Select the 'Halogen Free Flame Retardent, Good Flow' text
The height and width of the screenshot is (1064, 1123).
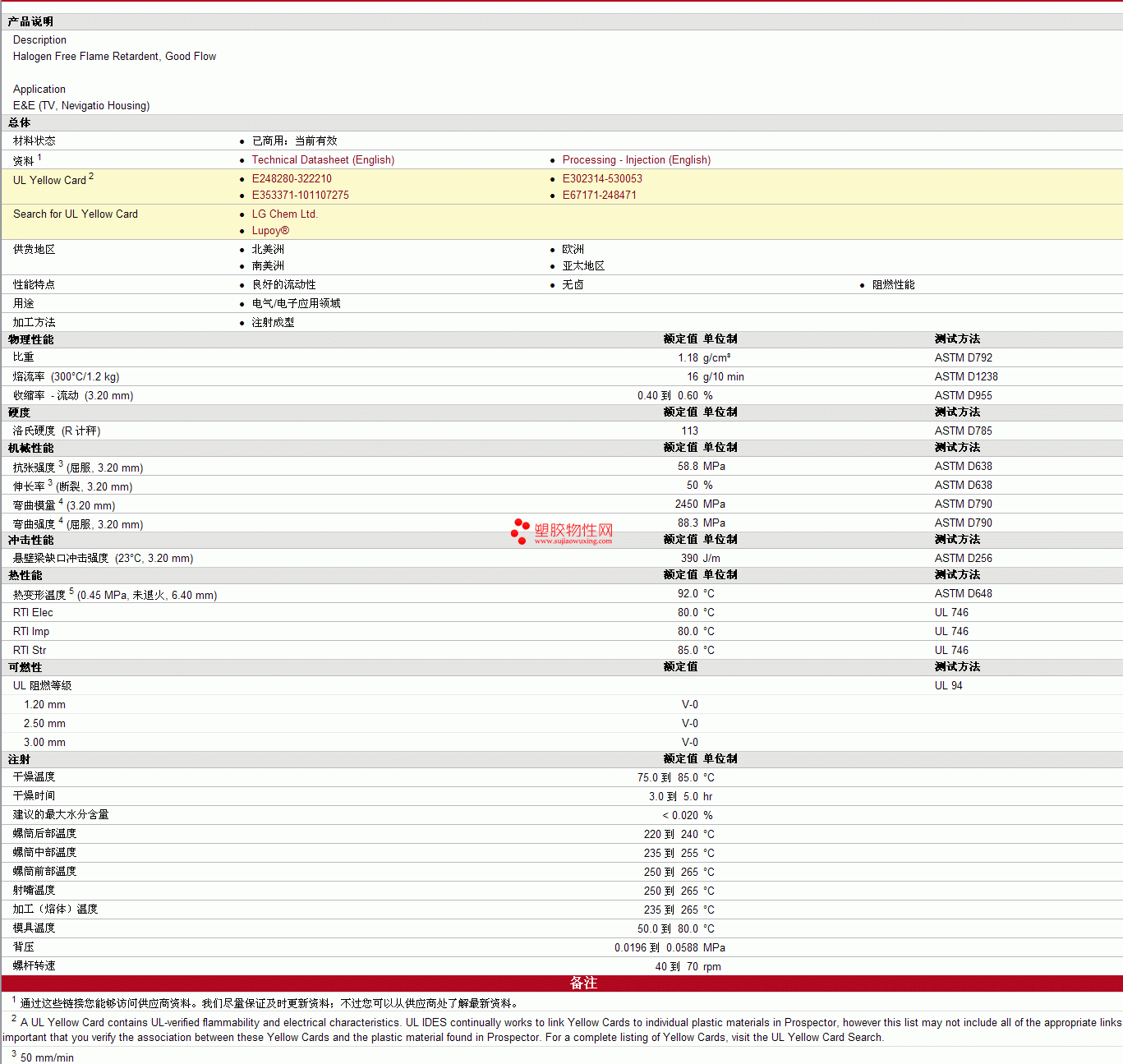pyautogui.click(x=115, y=57)
